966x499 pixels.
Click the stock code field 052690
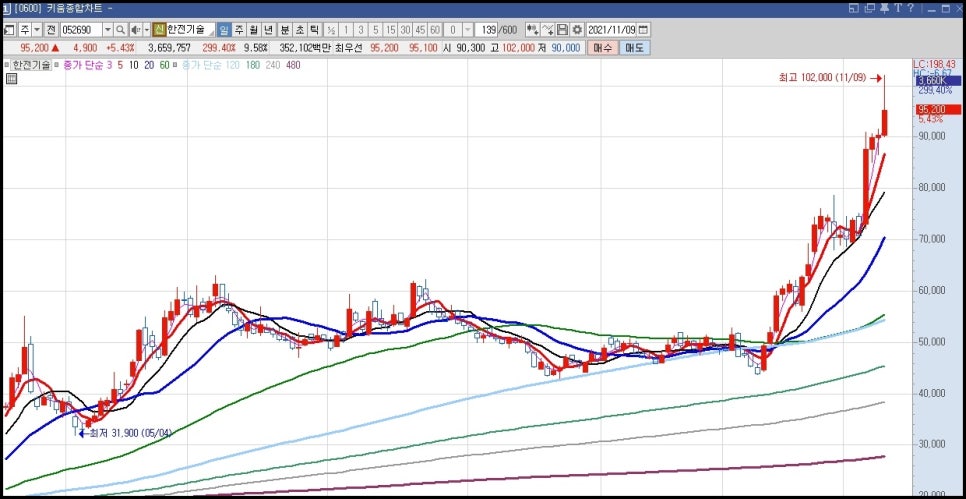point(81,30)
